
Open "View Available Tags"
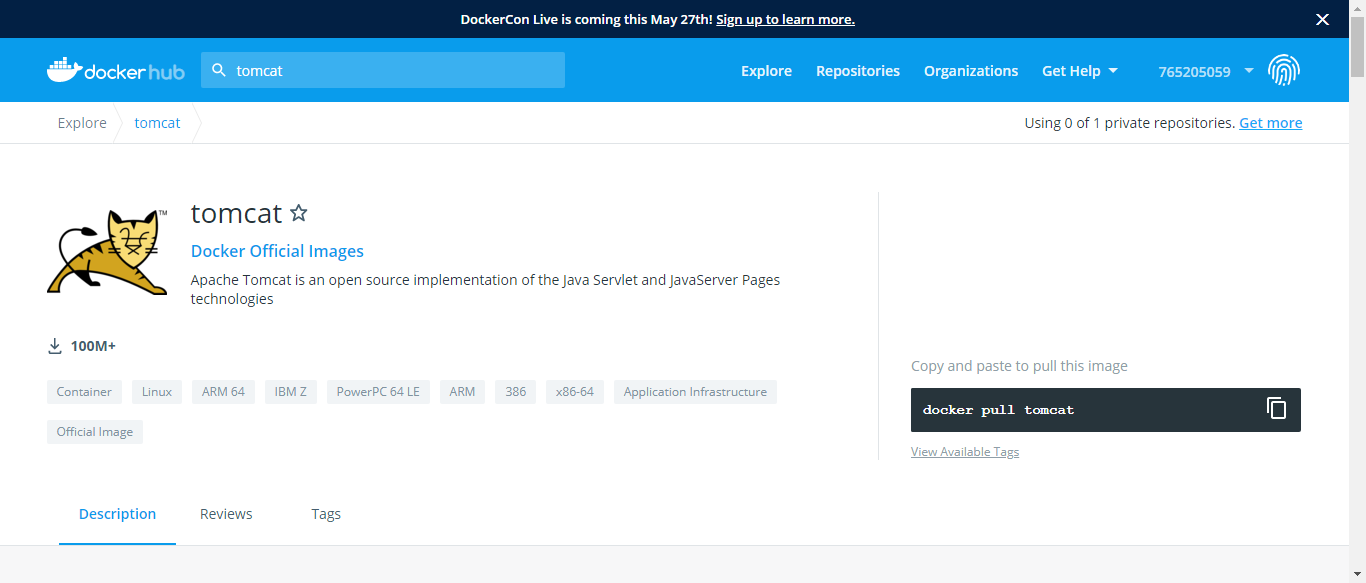point(964,451)
